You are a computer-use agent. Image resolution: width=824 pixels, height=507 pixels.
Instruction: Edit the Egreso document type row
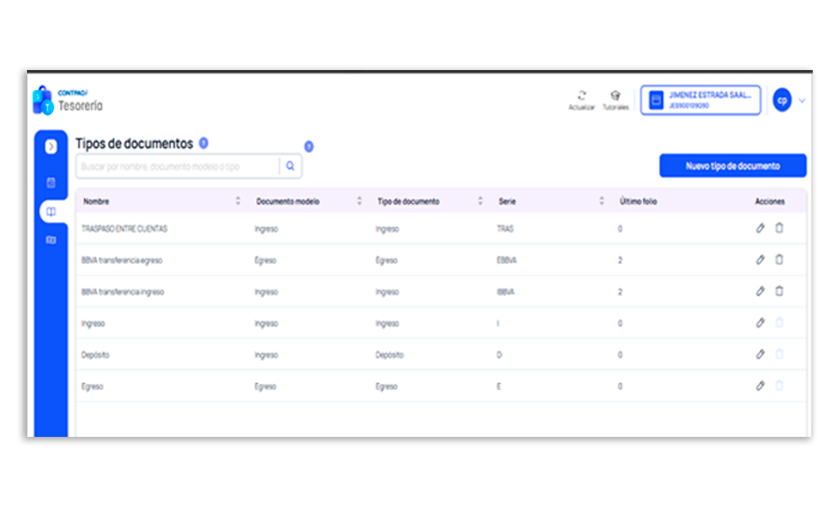pos(760,386)
